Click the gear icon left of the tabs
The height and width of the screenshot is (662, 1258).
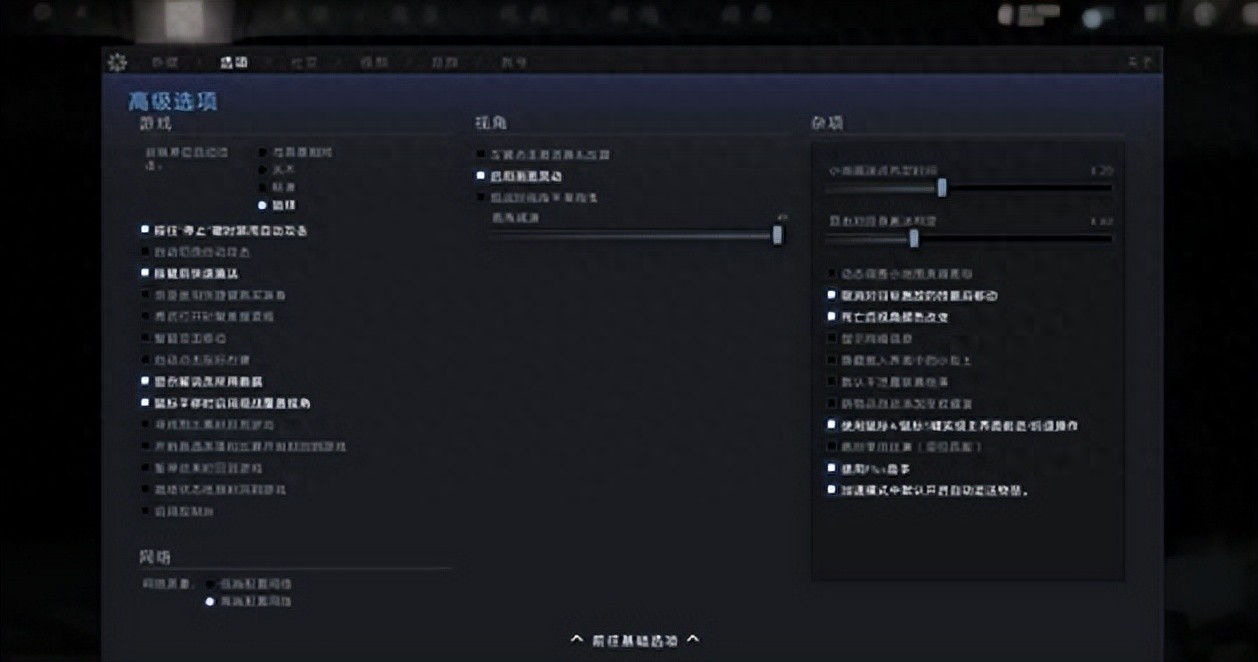click(117, 63)
